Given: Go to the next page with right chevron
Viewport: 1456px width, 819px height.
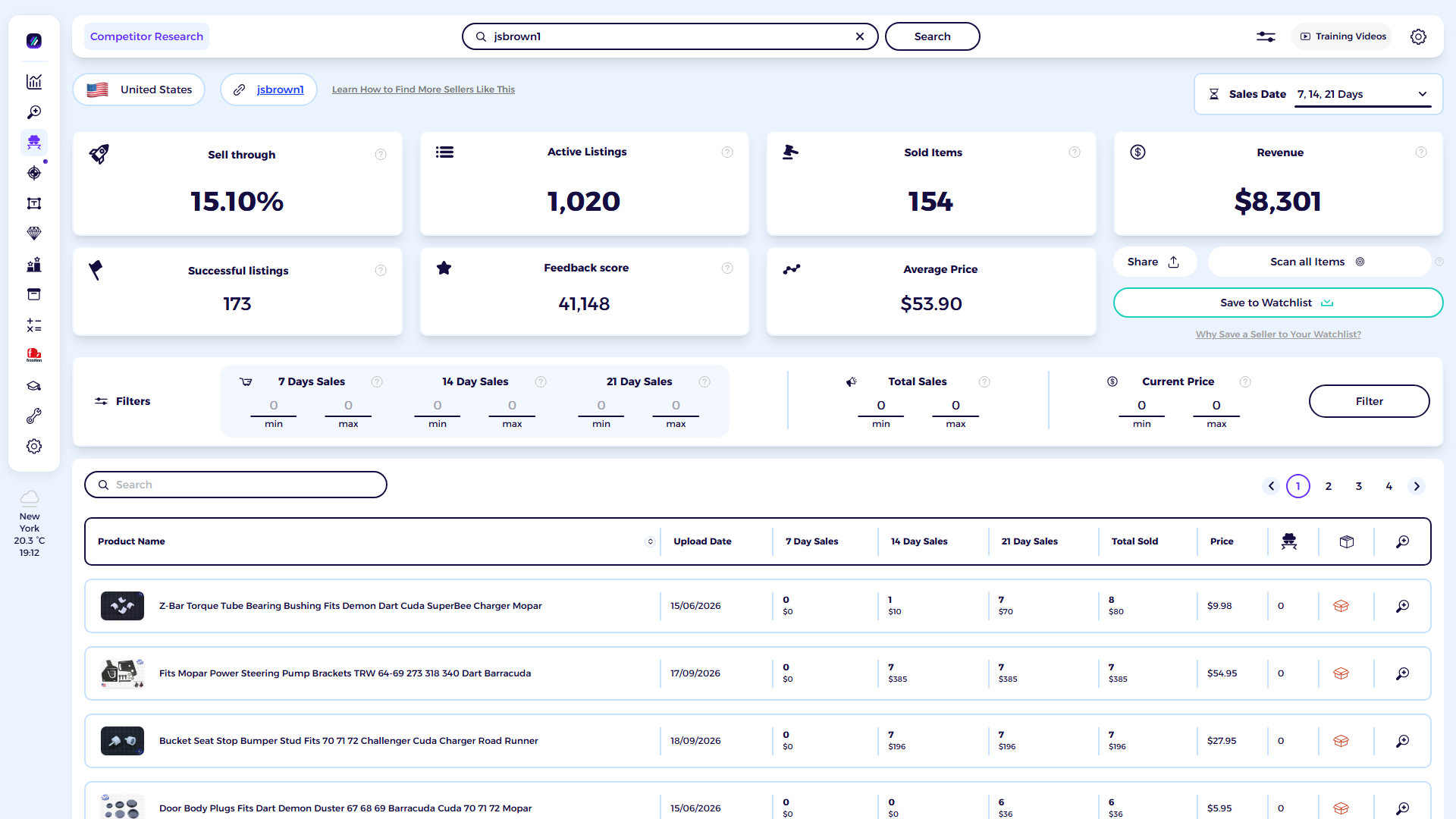Looking at the screenshot, I should tap(1417, 486).
